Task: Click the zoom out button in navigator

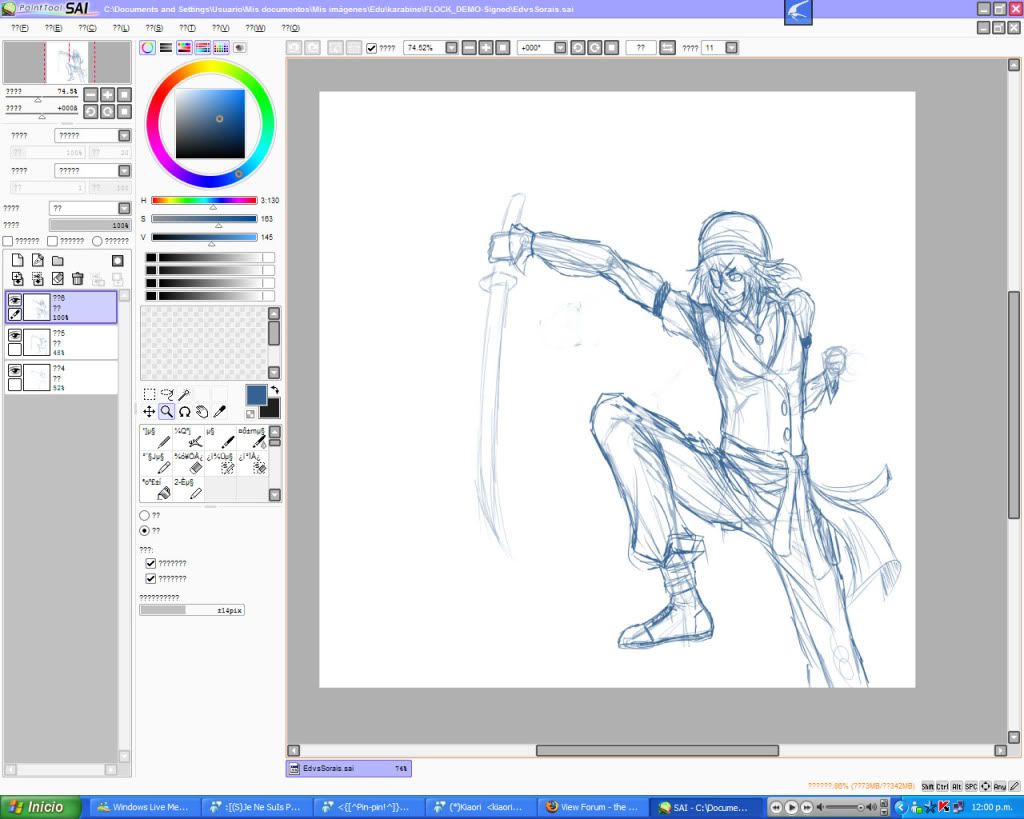Action: coord(91,95)
